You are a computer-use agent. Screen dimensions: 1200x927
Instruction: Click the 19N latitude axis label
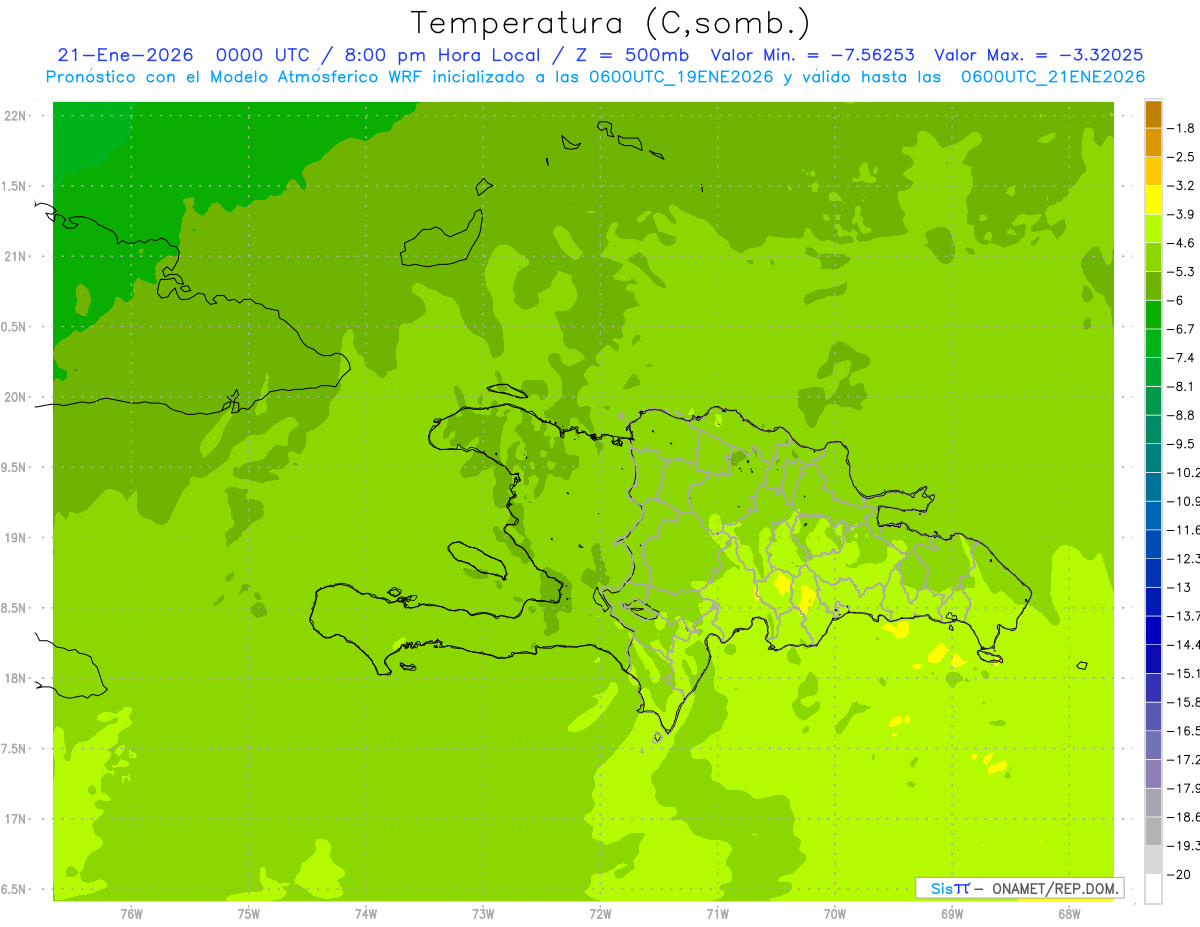[x=16, y=537]
